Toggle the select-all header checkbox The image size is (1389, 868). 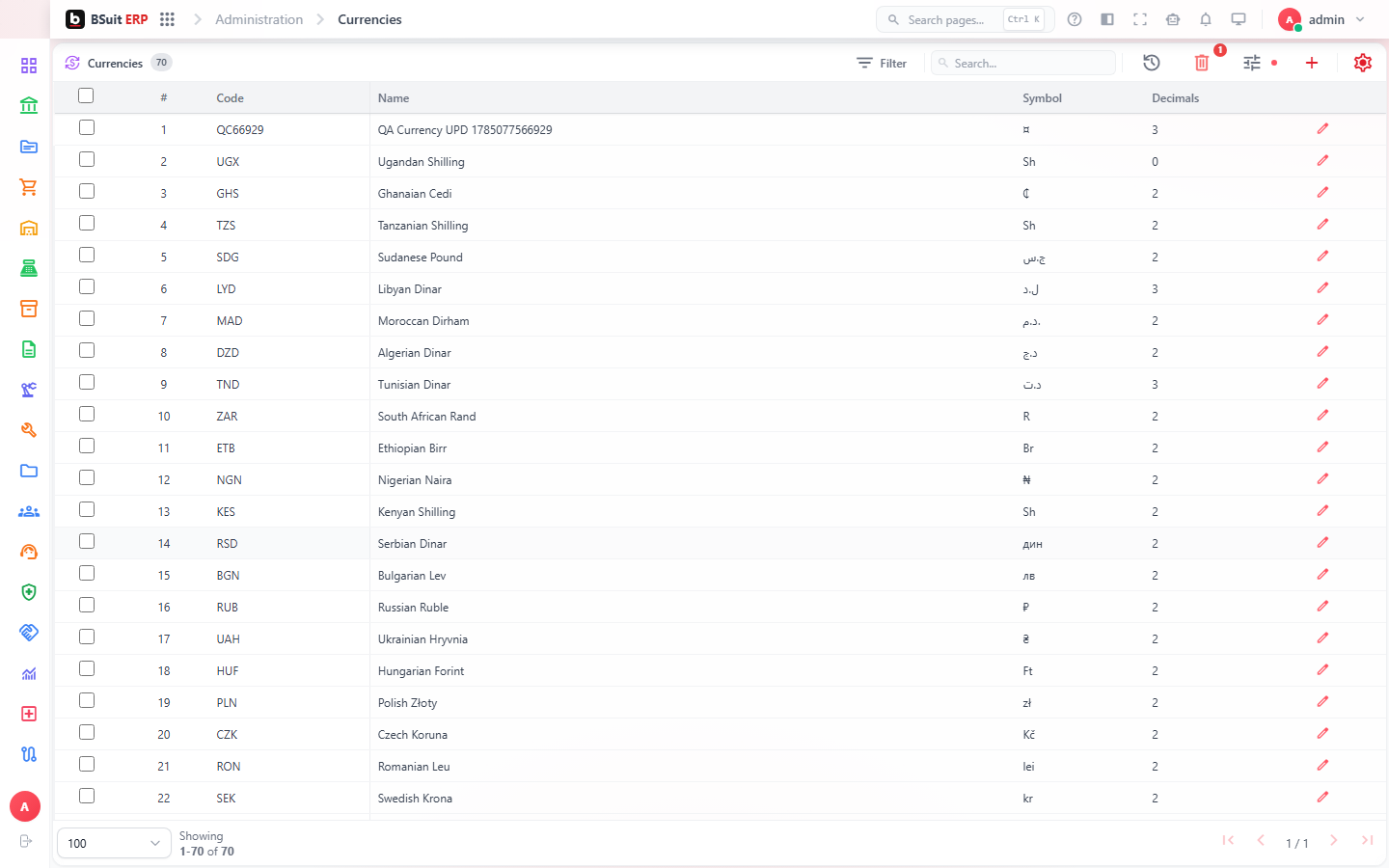86,95
